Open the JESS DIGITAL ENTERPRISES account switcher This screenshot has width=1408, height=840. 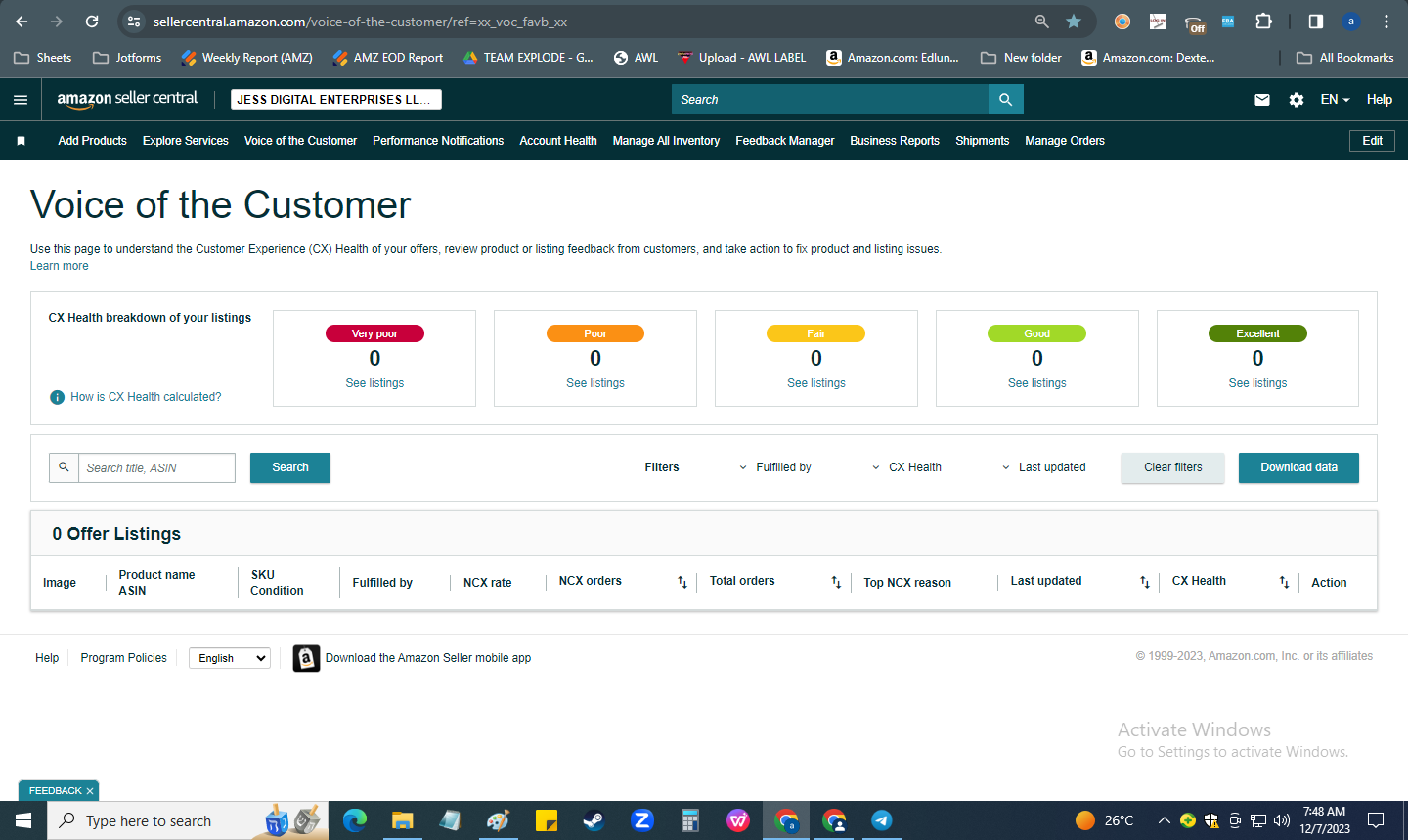pyautogui.click(x=336, y=99)
